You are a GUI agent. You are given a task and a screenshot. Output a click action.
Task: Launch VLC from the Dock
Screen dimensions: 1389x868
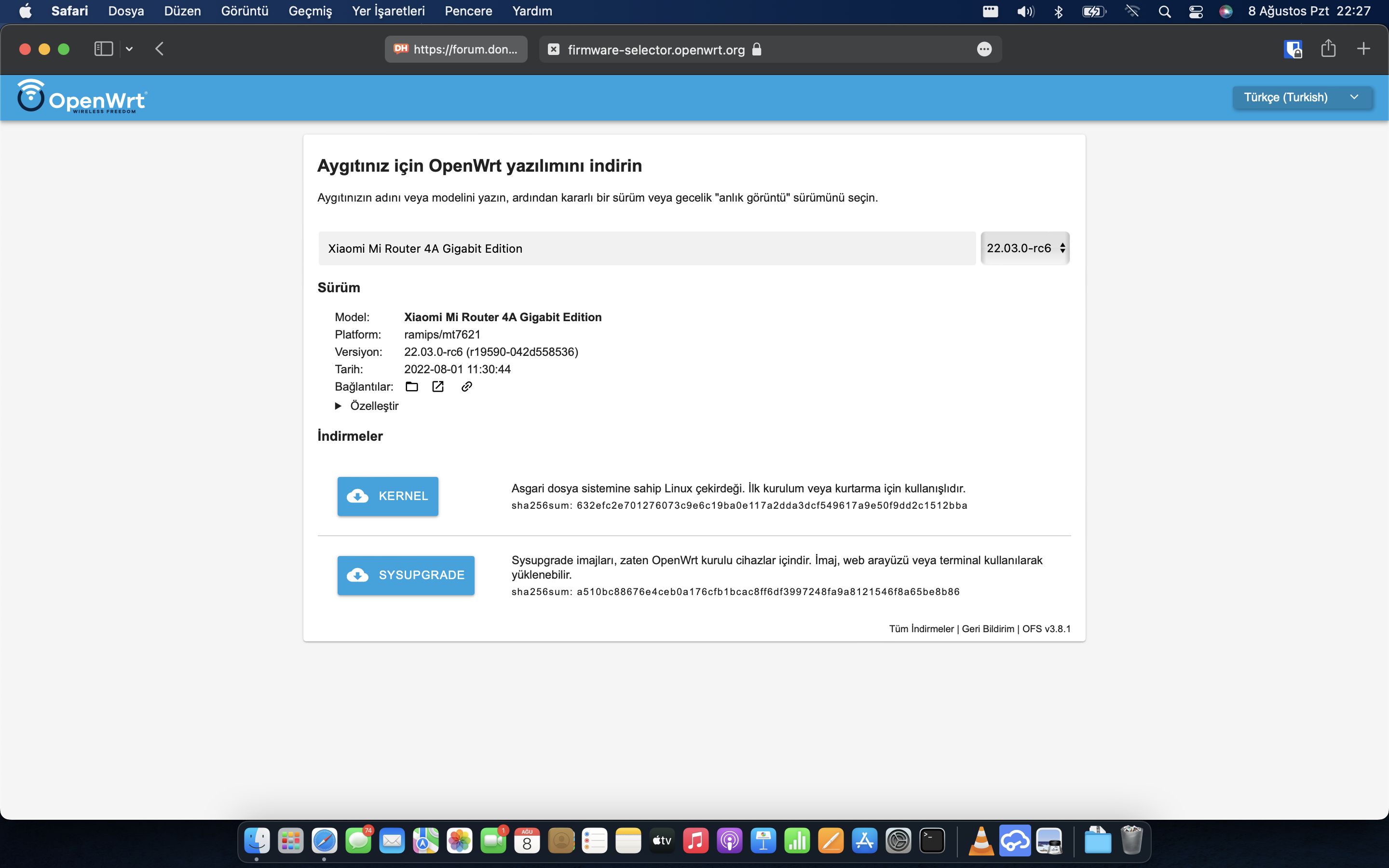981,841
